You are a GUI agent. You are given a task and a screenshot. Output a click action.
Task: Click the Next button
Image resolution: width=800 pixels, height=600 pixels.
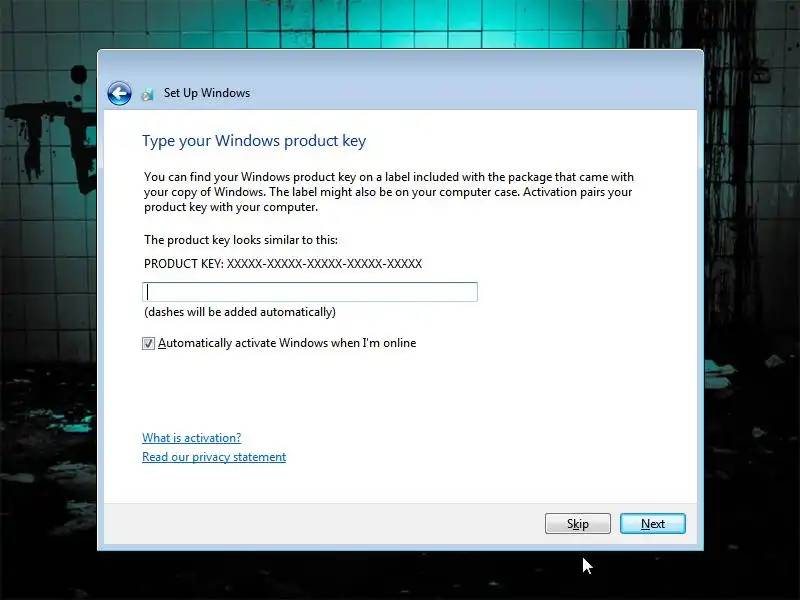[x=653, y=523]
